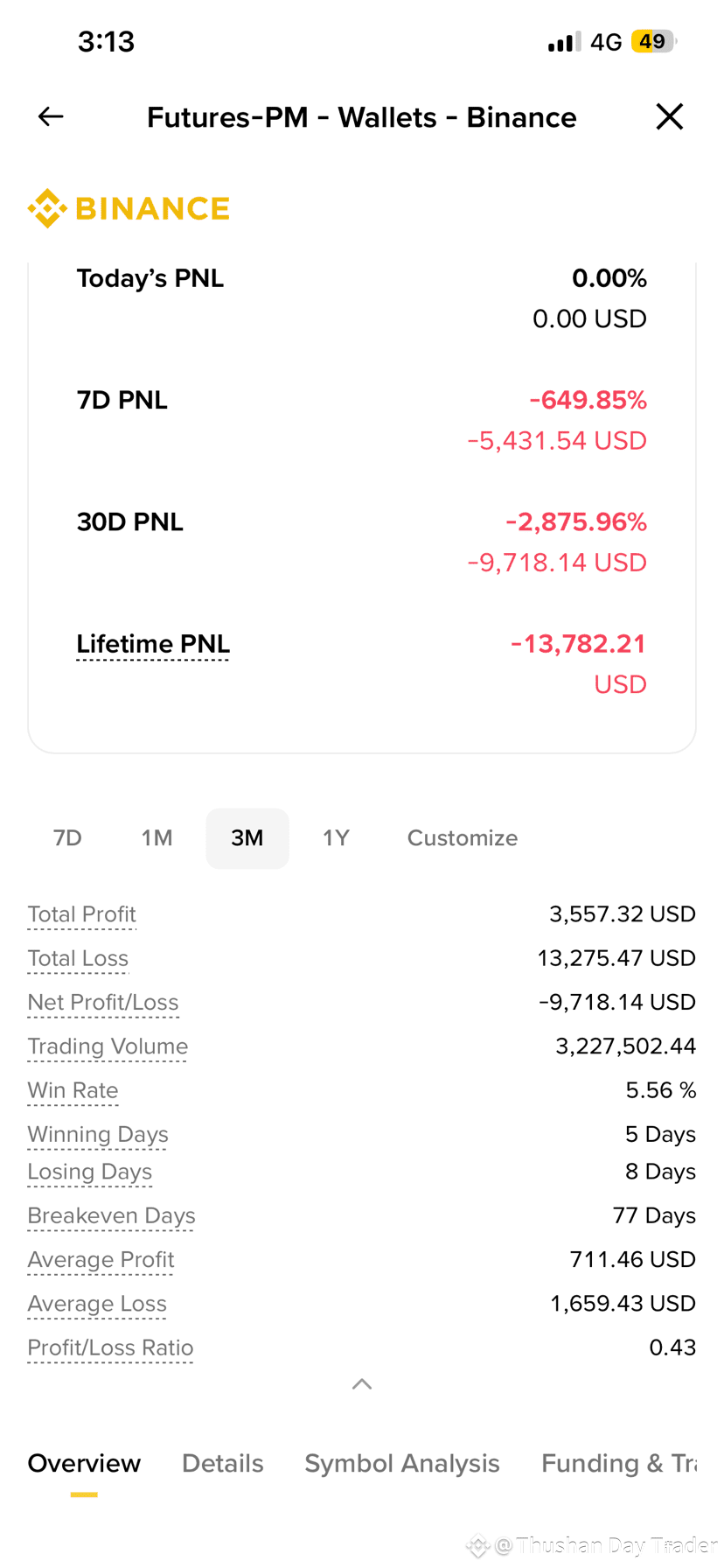Viewport: 724px width, 1568px height.
Task: Select the 7D time range
Action: click(67, 838)
